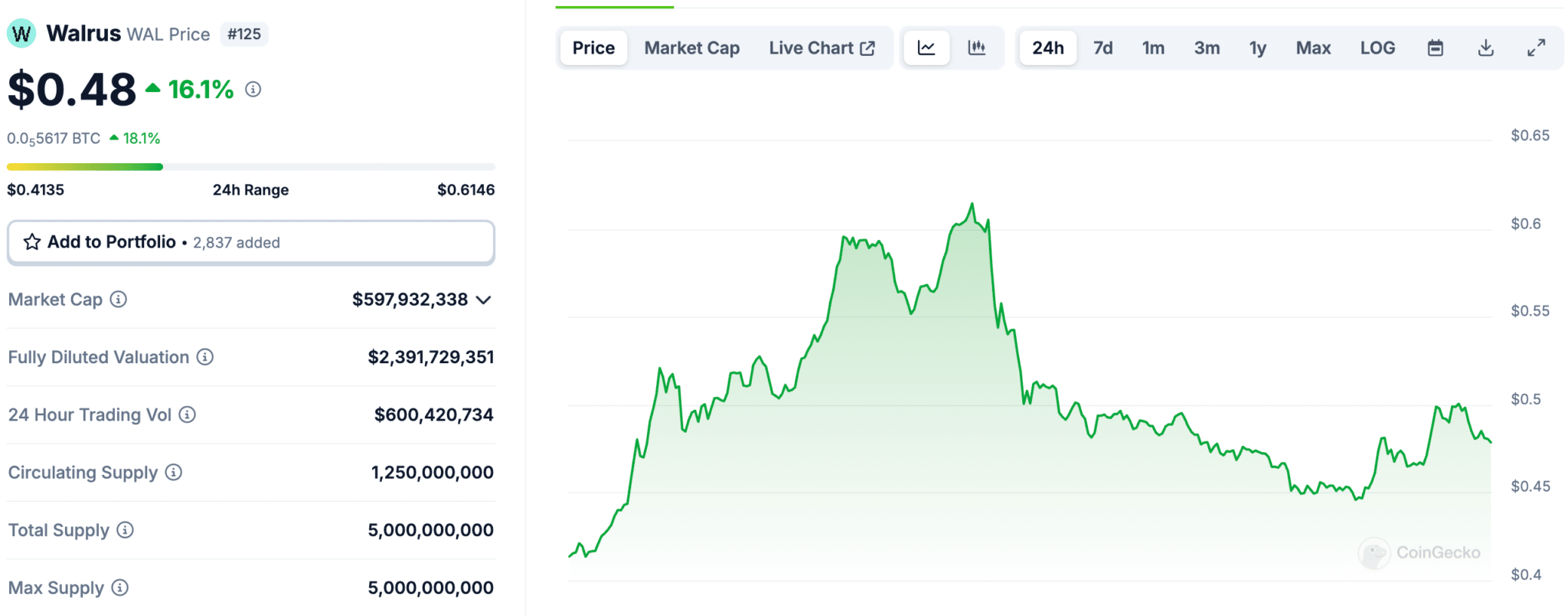This screenshot has width=1568, height=616.
Task: Set chart range to 24h
Action: click(x=1048, y=48)
